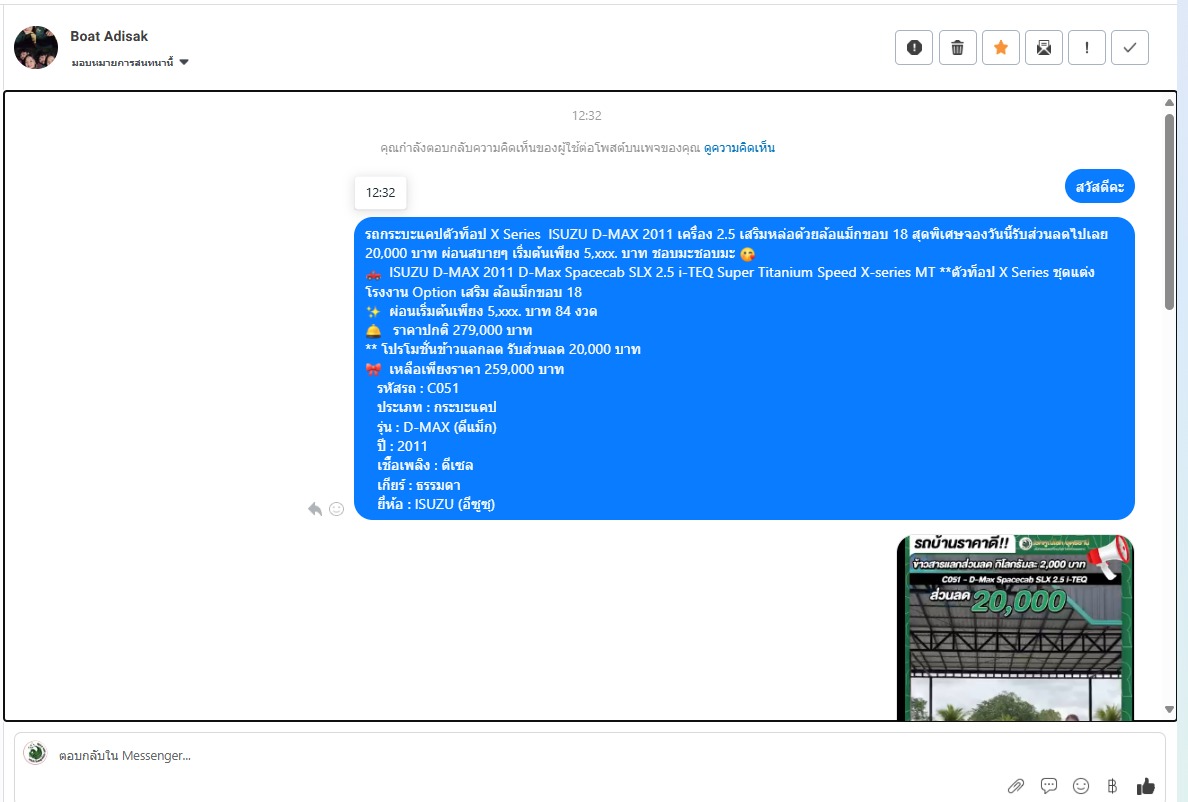The height and width of the screenshot is (802, 1188).
Task: Delete conversation with trash icon
Action: point(958,48)
